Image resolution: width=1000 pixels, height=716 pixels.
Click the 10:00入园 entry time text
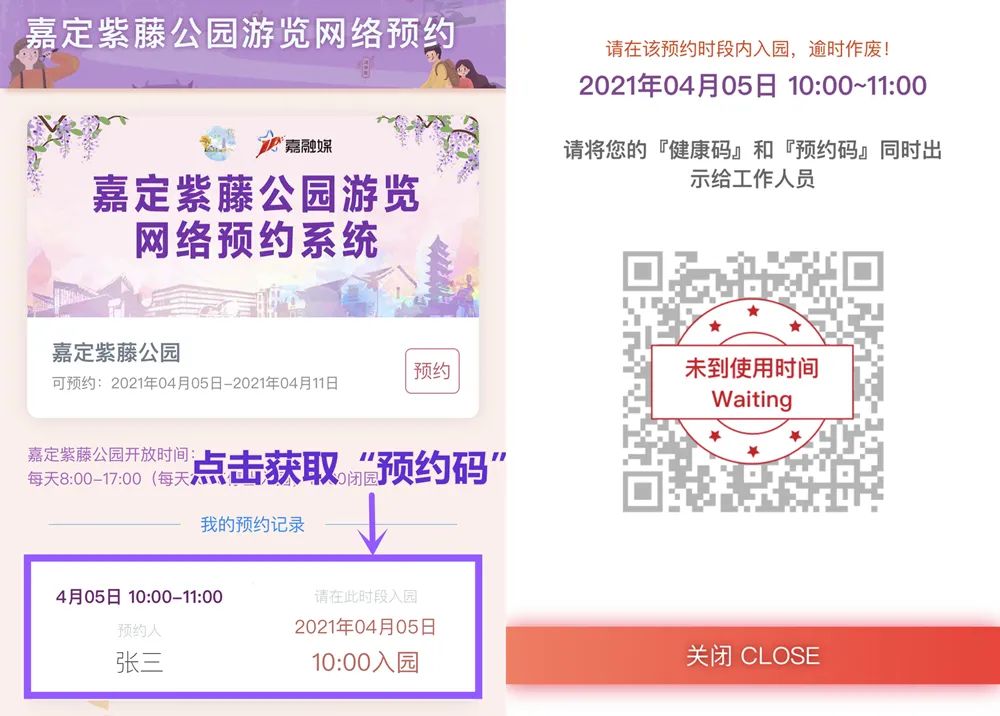365,662
